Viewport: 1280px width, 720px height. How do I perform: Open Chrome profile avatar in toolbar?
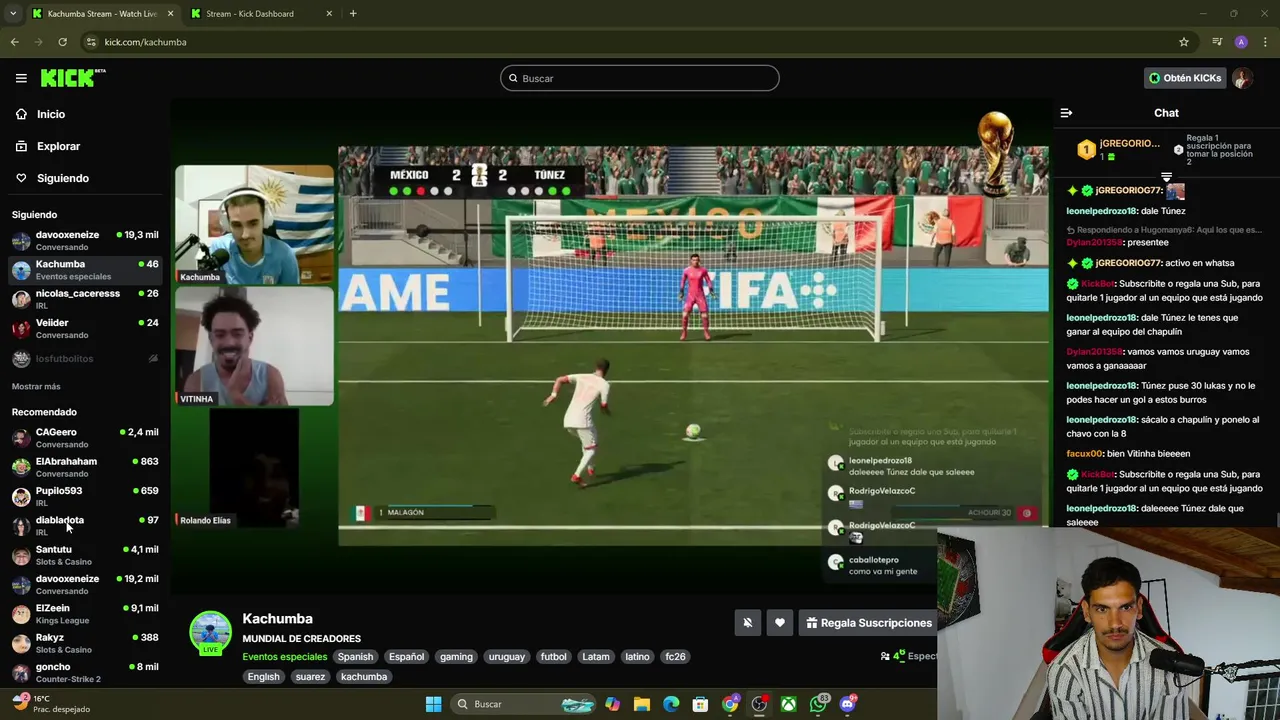pos(1241,42)
